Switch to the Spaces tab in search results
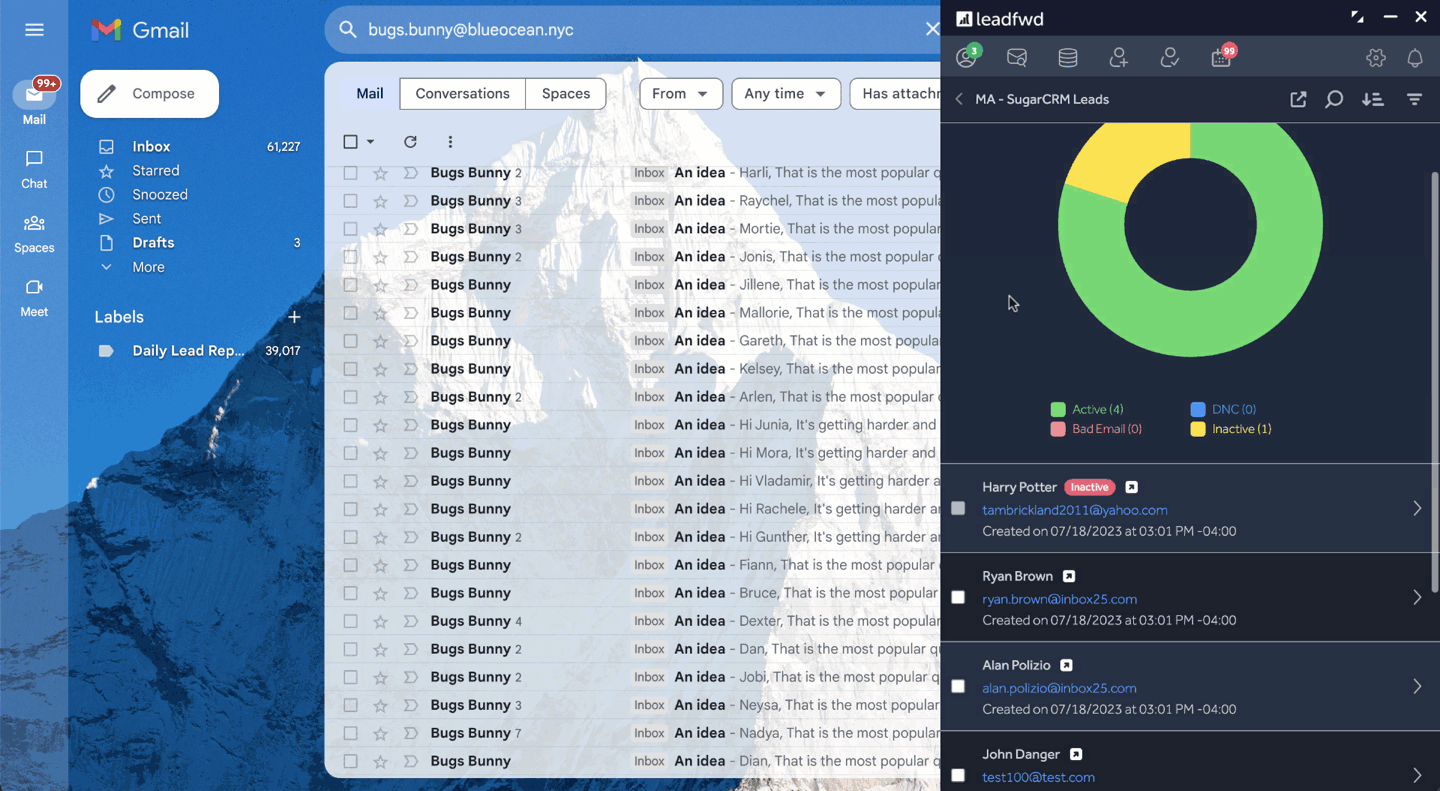Viewport: 1440px width, 791px height. click(566, 93)
